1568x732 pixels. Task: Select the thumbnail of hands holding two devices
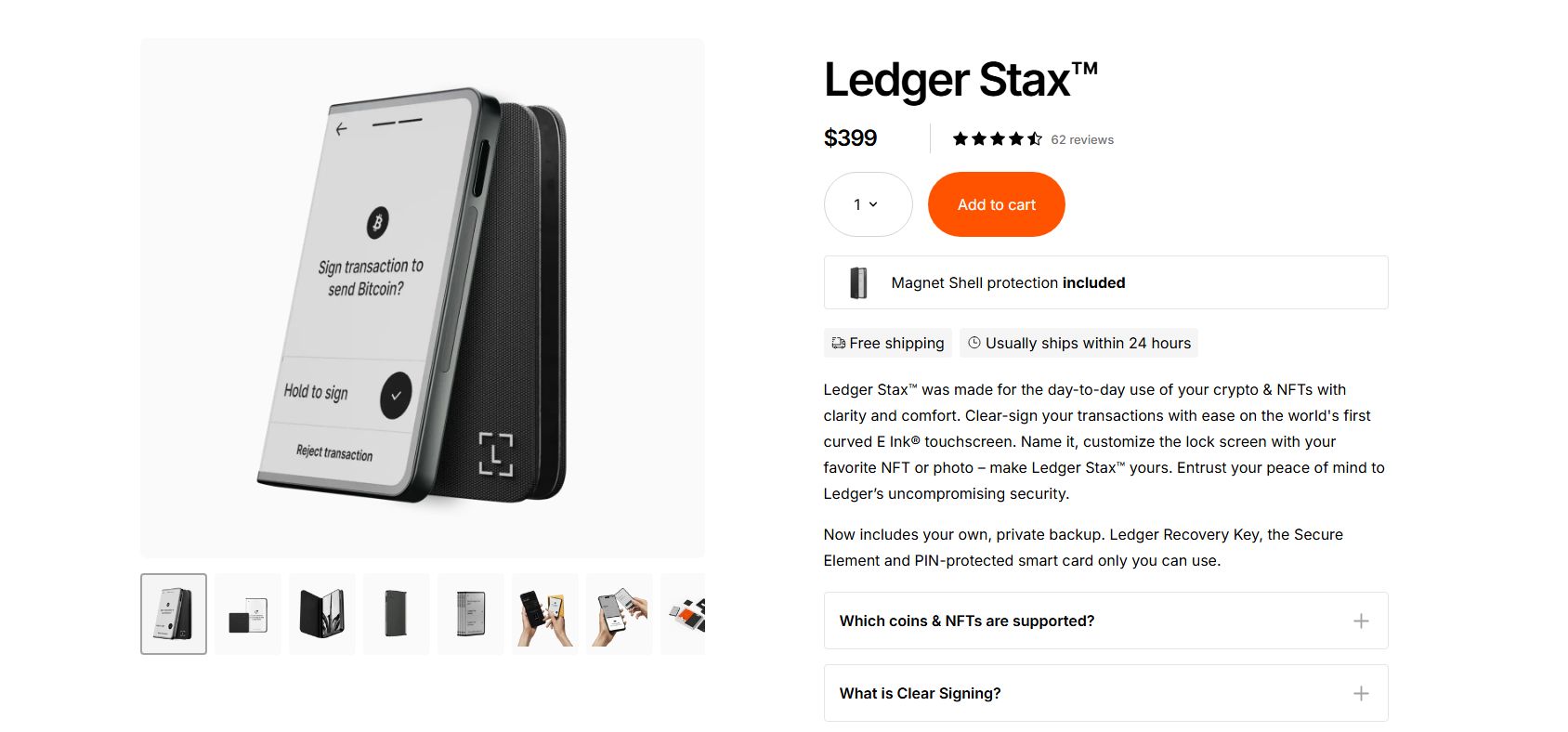coord(619,613)
